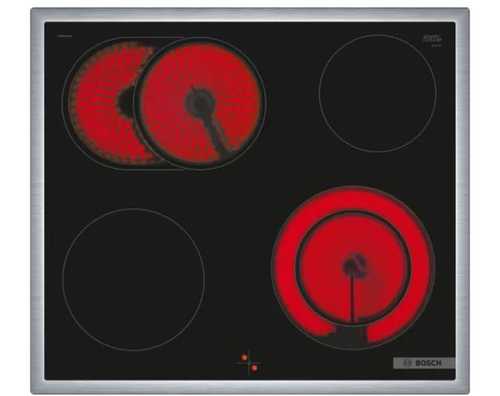This screenshot has height=396, width=500.
Task: Select the unlit bottom-left cooking zone
Action: (133, 279)
